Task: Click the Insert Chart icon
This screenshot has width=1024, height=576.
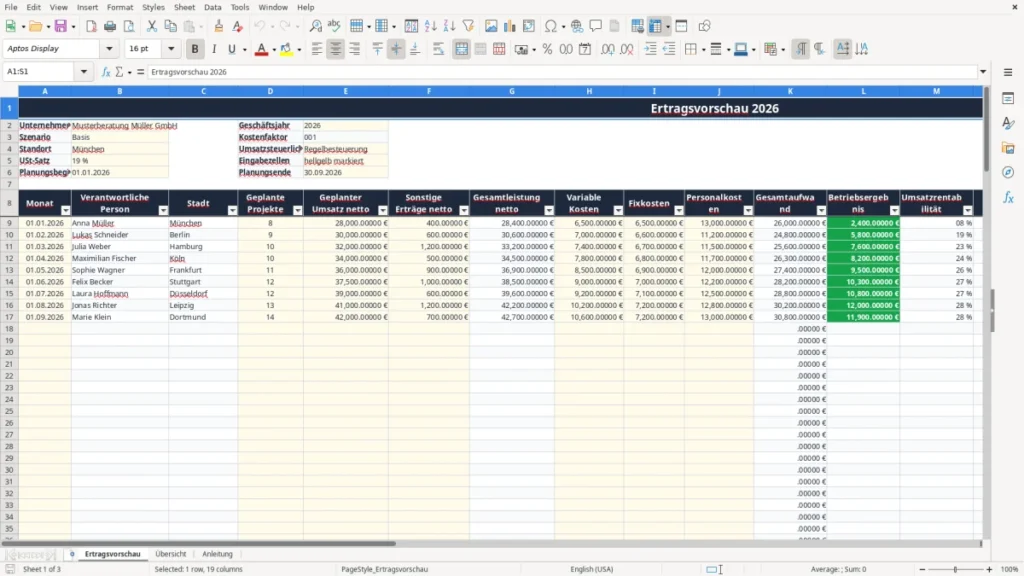Action: (x=510, y=26)
